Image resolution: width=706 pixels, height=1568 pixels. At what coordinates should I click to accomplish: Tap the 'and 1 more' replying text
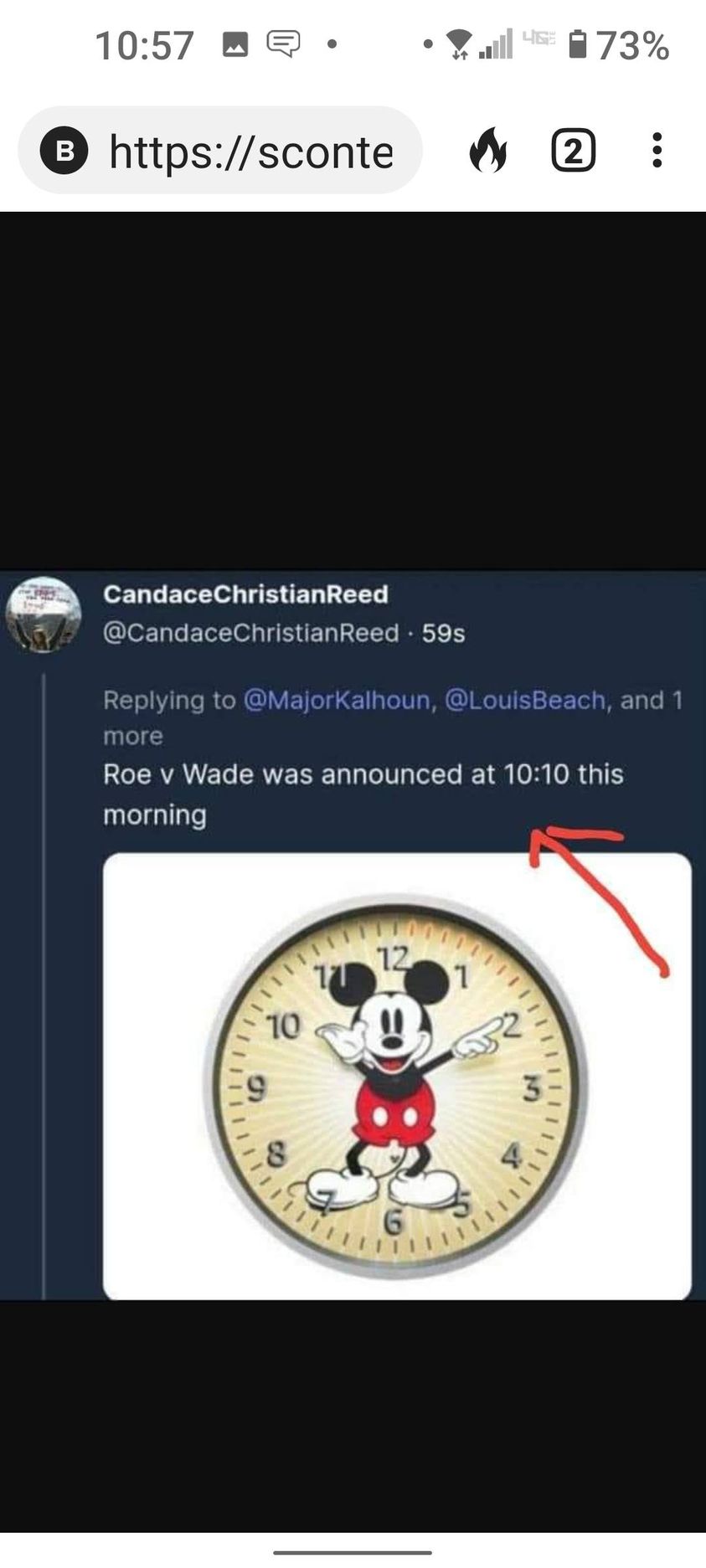[x=394, y=717]
